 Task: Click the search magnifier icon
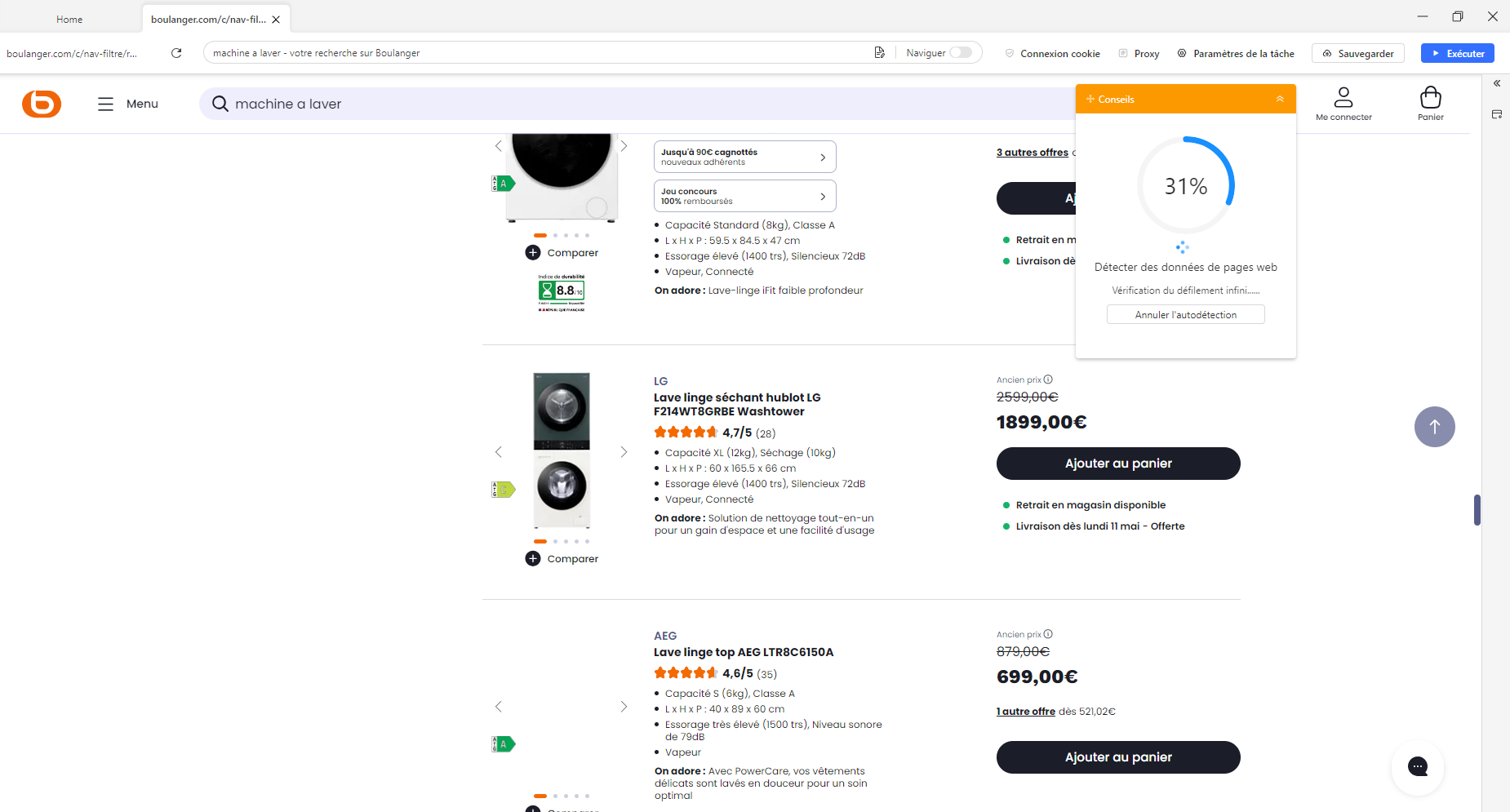[220, 104]
